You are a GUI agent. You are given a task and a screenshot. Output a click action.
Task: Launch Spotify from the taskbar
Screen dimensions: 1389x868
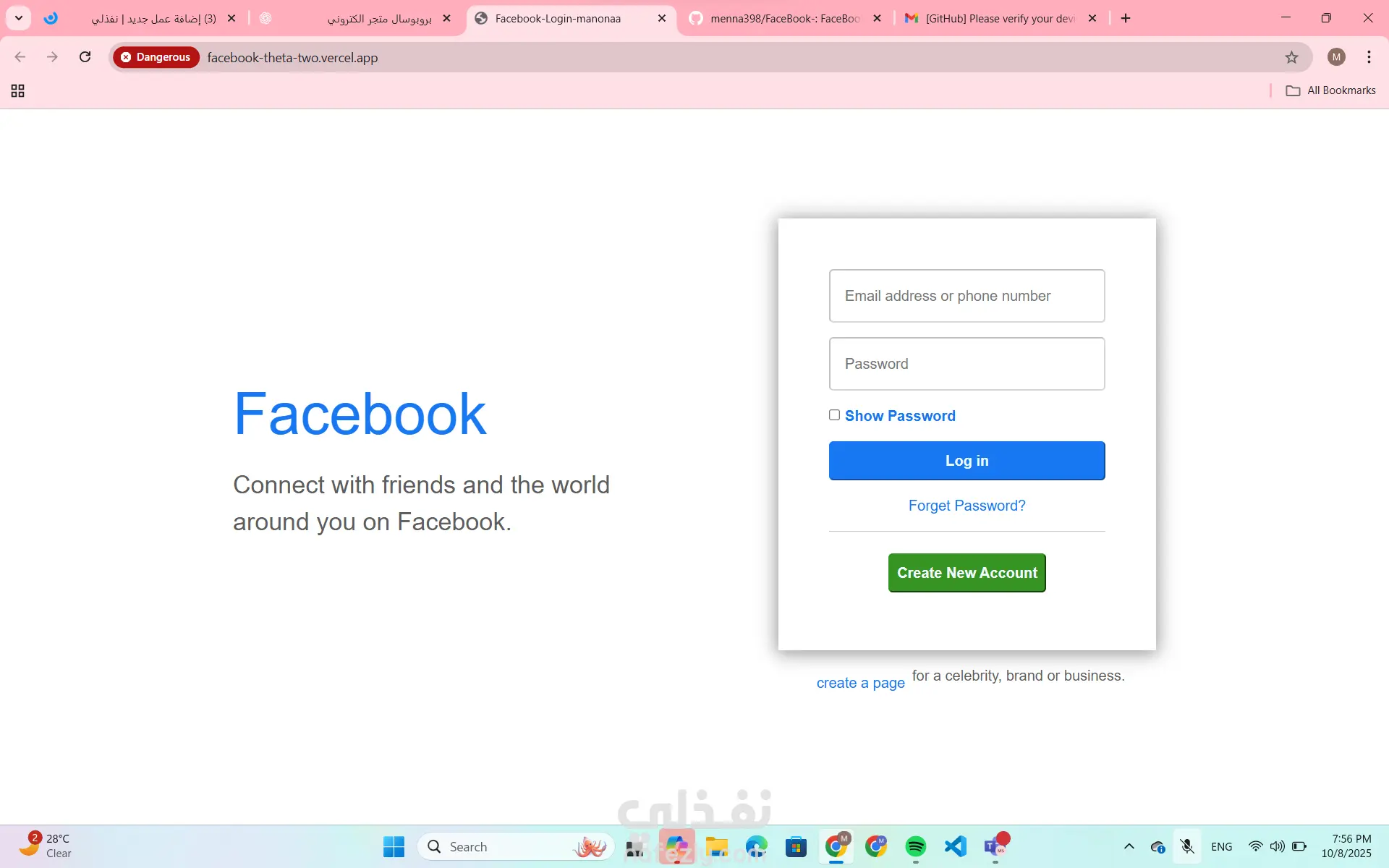[x=915, y=846]
